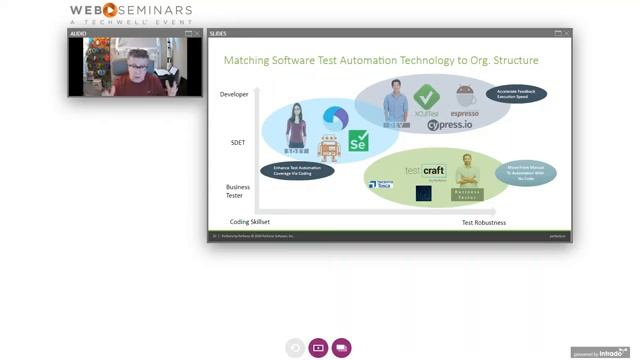Click the 'Developer' axis label

[x=234, y=94]
